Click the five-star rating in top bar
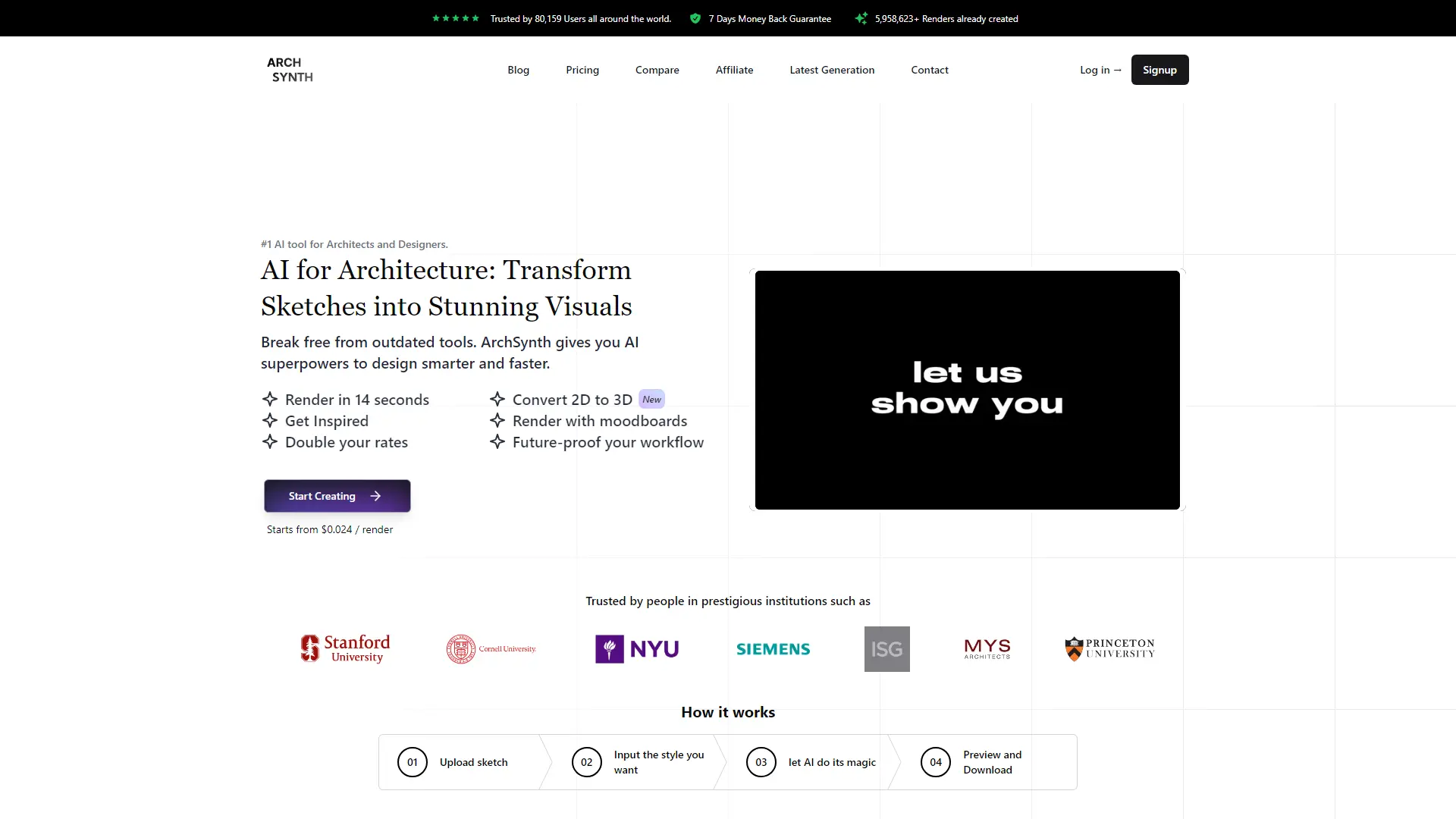1456x819 pixels. 455,18
